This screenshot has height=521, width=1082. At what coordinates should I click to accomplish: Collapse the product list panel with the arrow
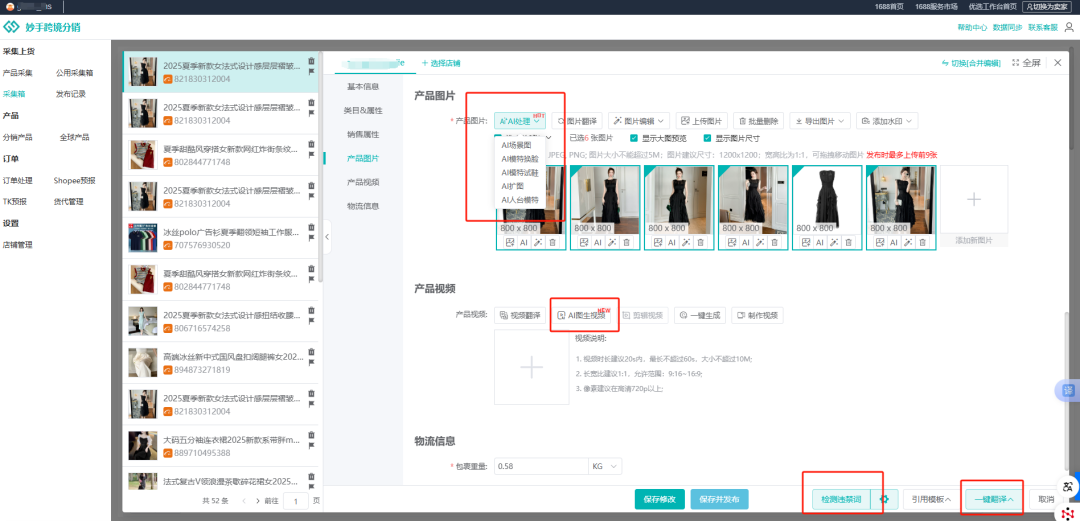327,236
